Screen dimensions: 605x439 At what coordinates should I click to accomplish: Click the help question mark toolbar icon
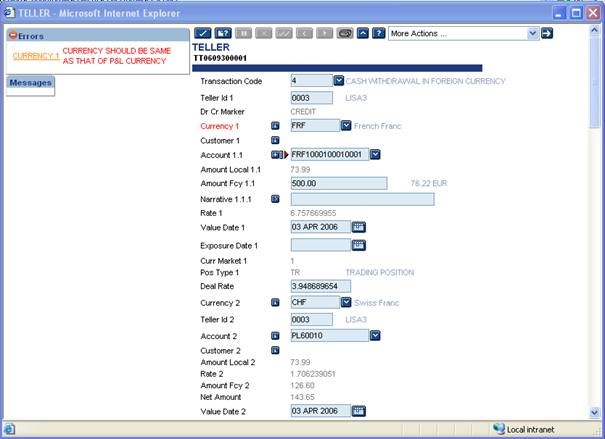[x=379, y=33]
